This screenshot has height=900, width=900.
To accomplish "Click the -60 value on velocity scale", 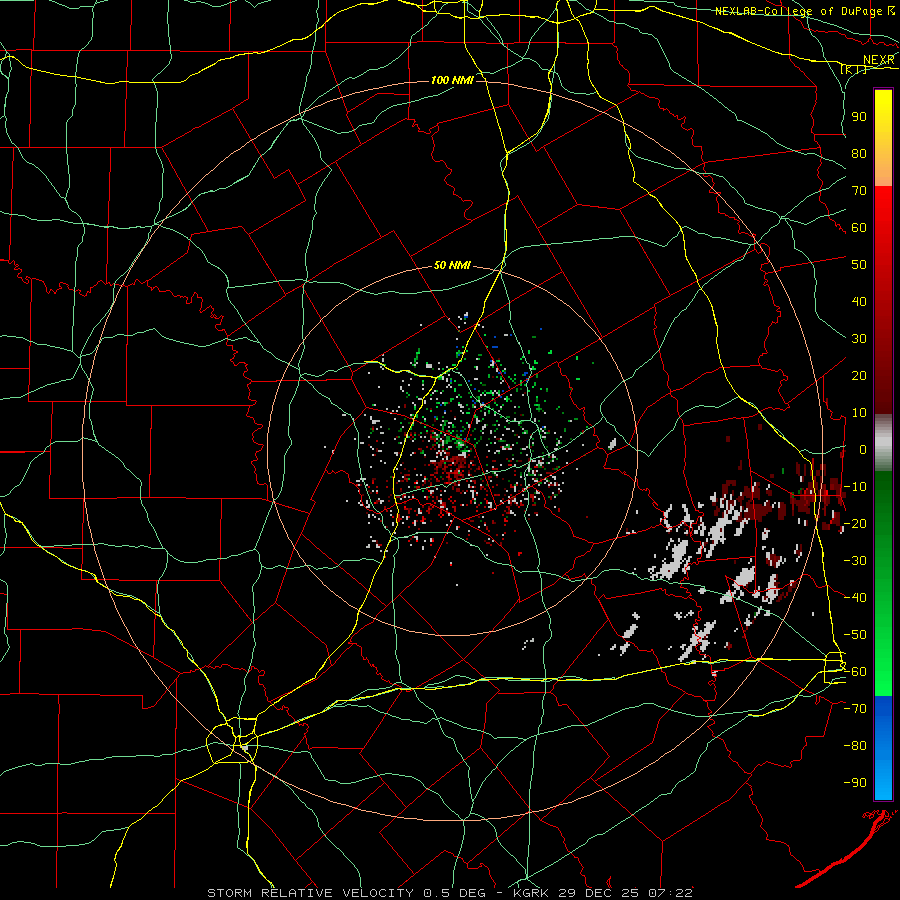I will (x=856, y=672).
